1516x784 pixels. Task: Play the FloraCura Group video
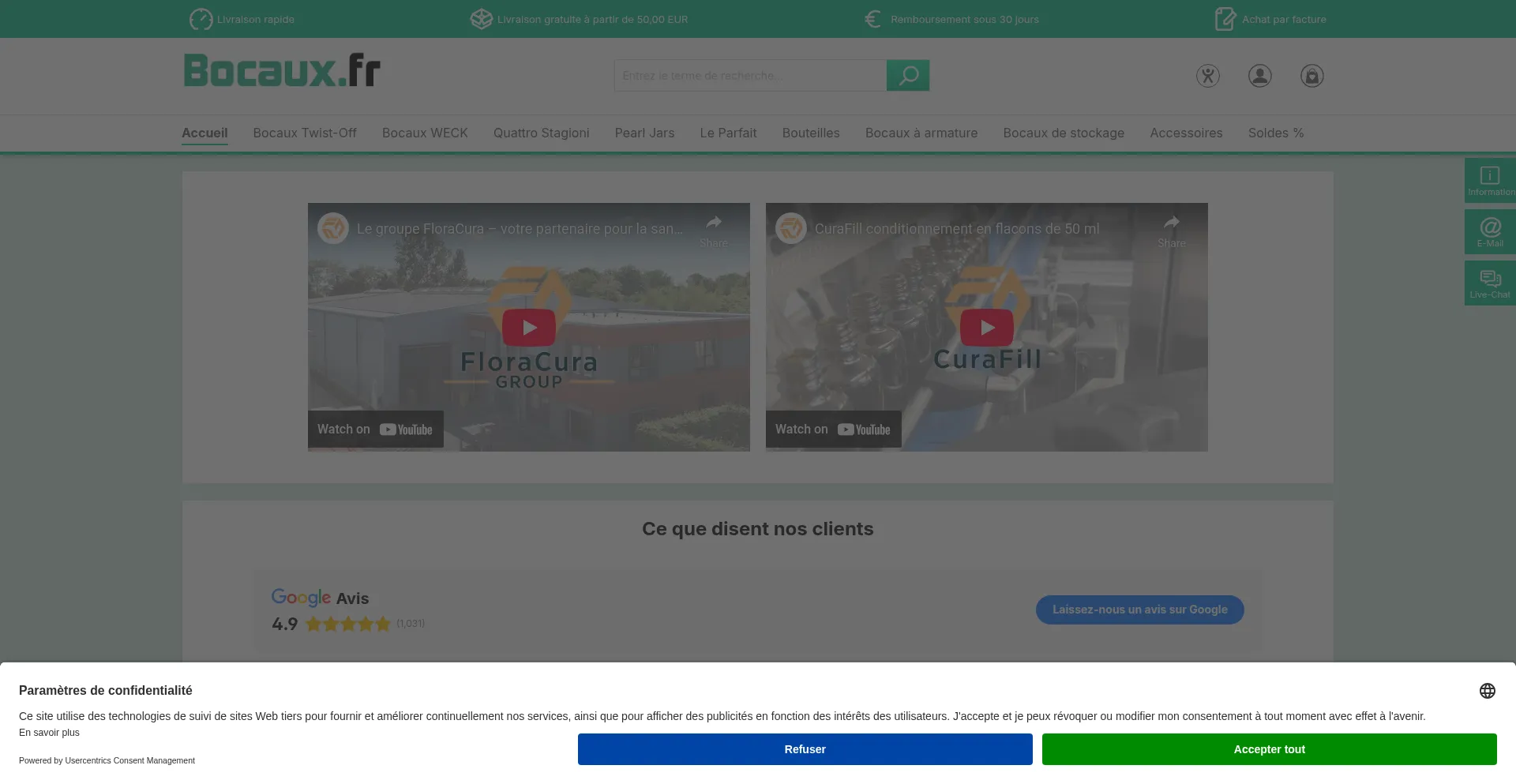528,328
